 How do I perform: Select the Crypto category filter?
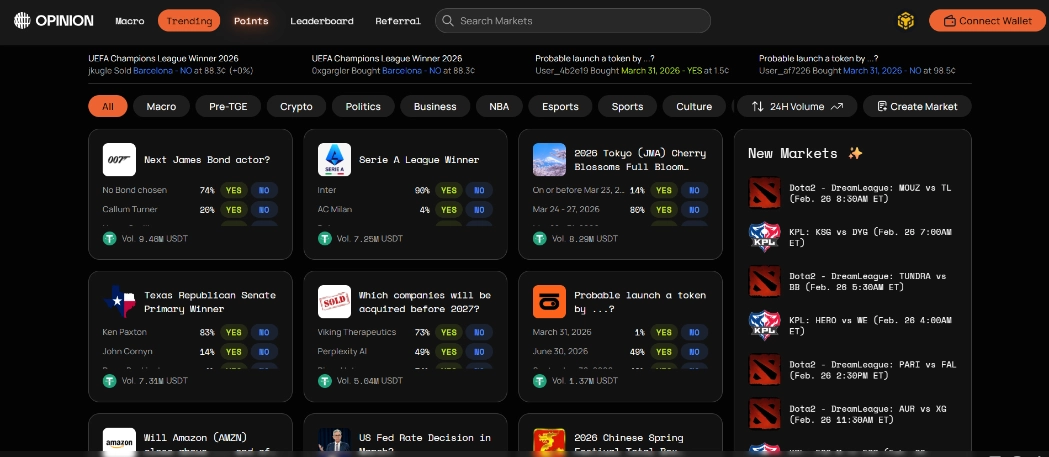tap(296, 106)
